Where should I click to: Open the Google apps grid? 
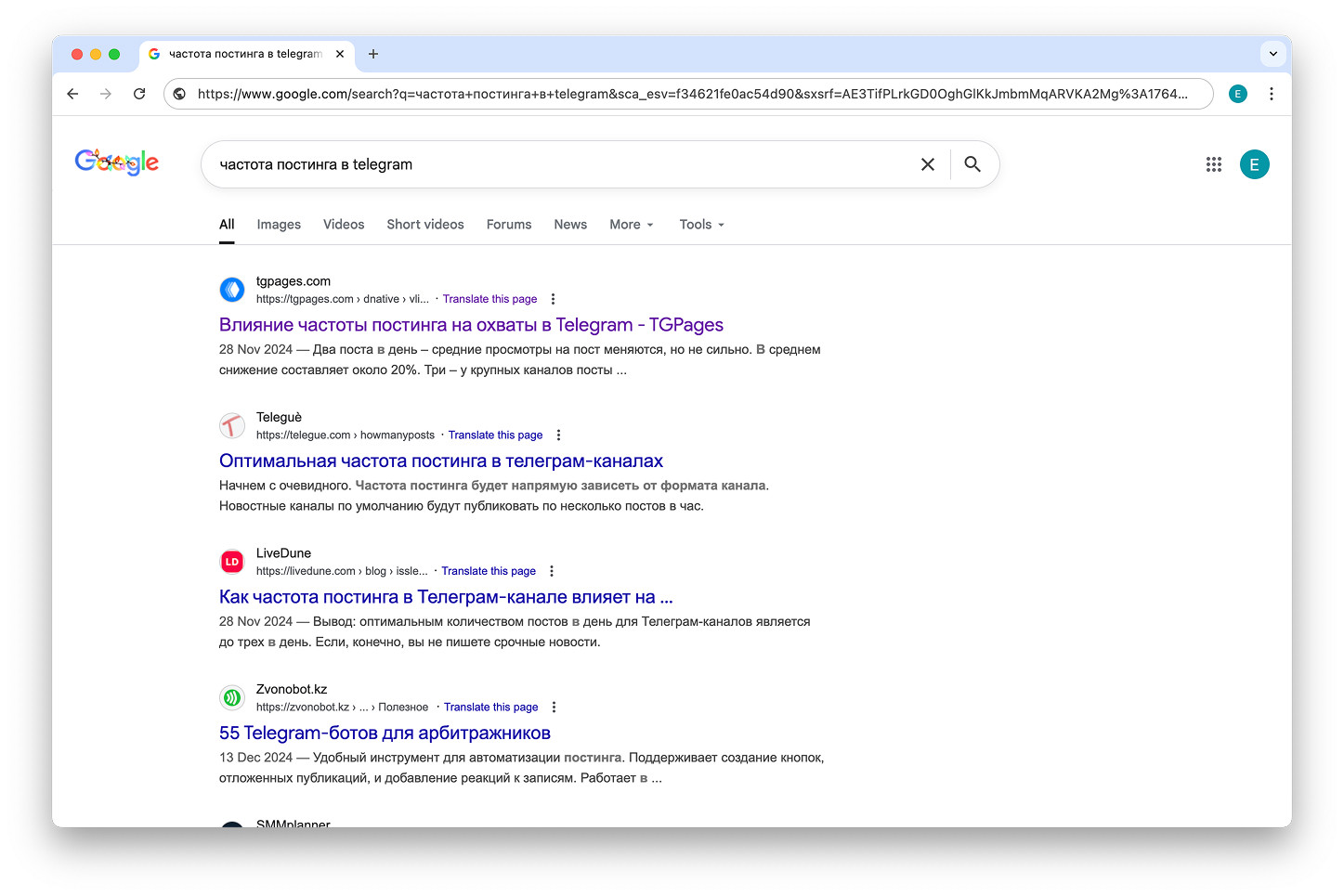(x=1213, y=164)
